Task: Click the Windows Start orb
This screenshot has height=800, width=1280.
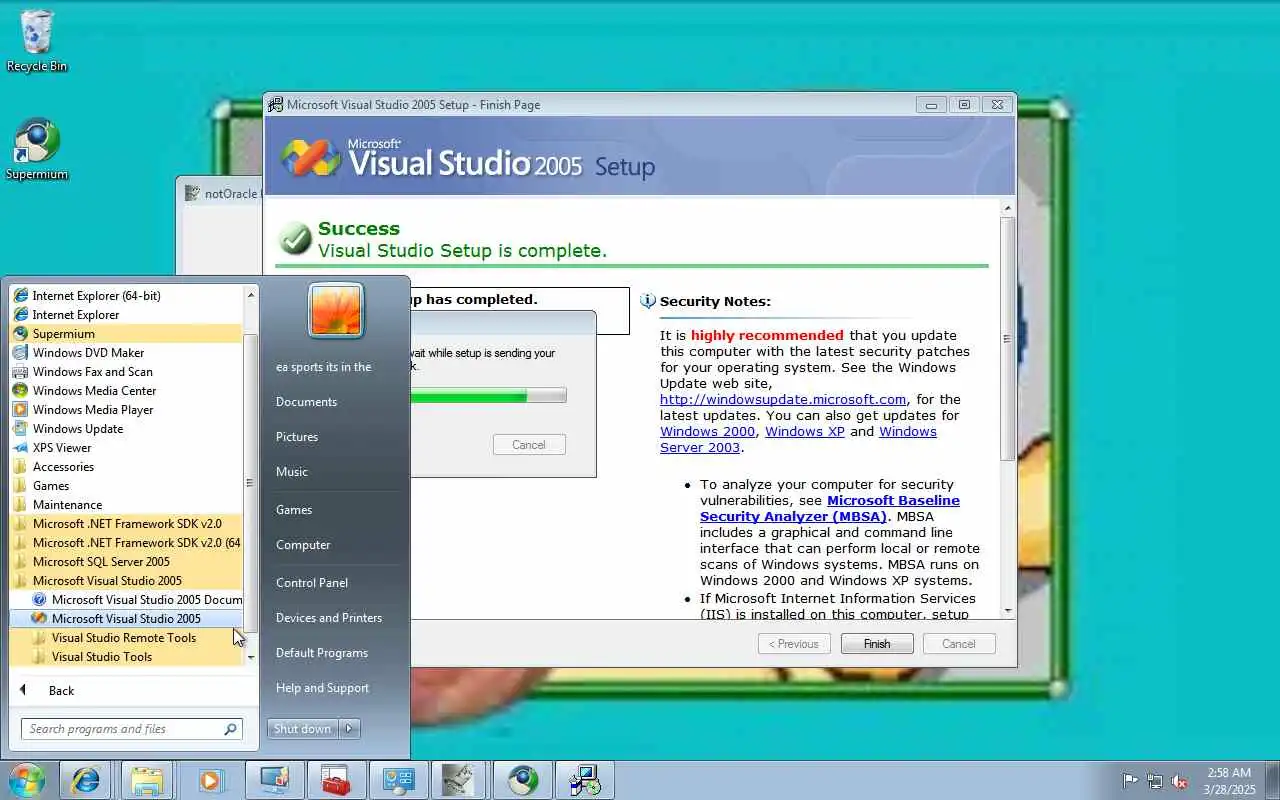Action: (x=27, y=780)
